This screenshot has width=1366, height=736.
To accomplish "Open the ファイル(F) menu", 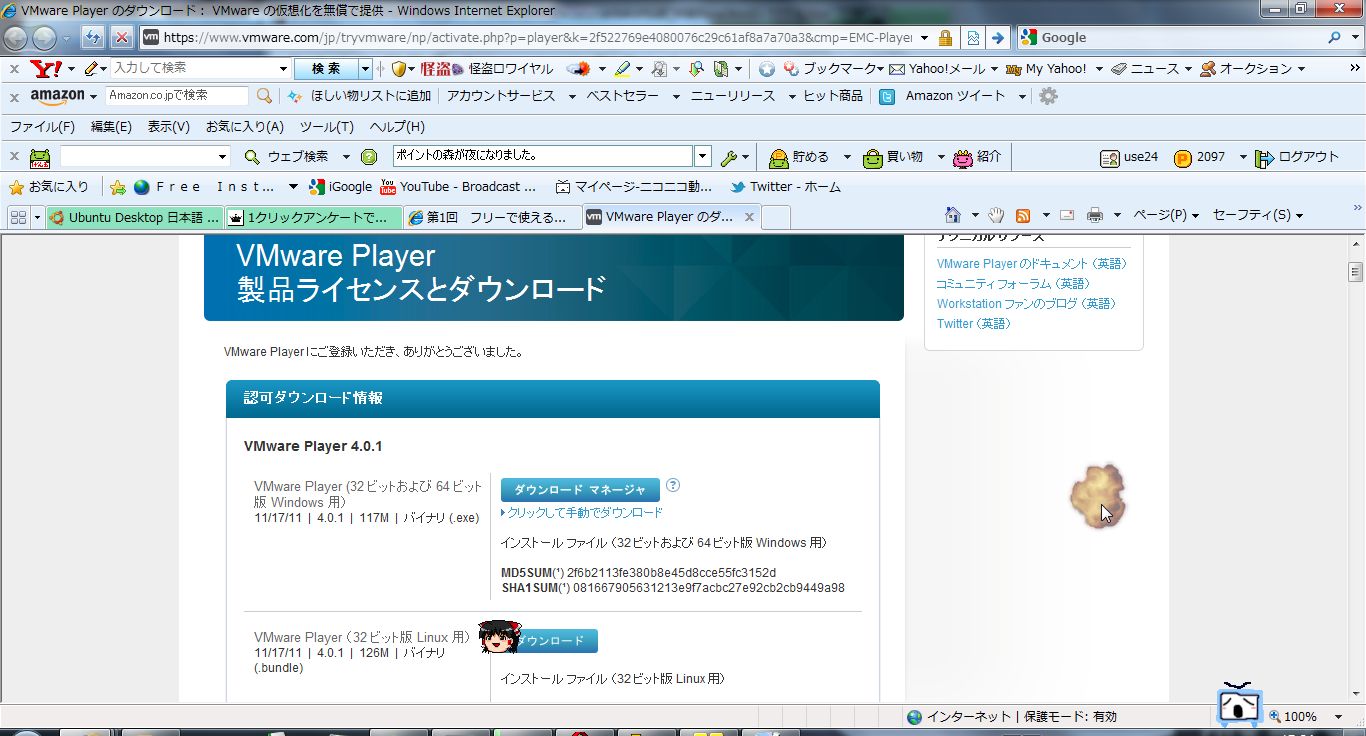I will (42, 127).
